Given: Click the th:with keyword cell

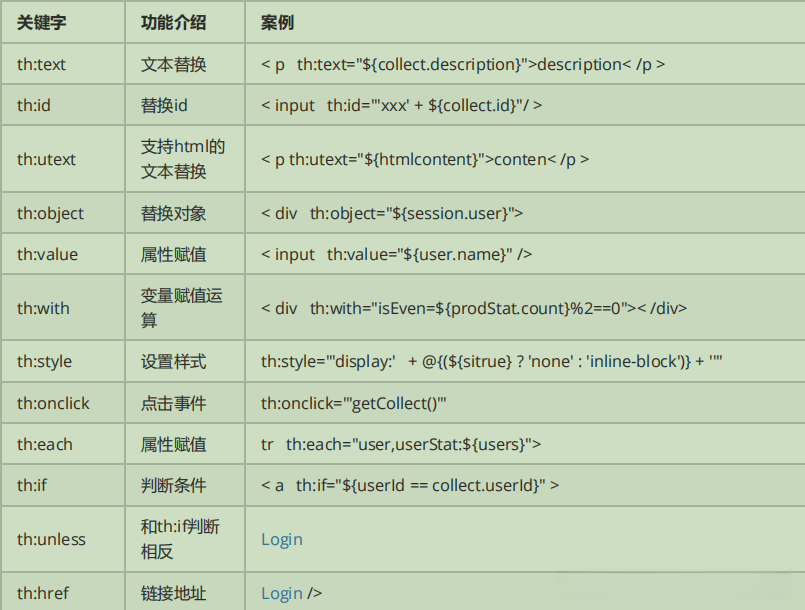Looking at the screenshot, I should point(43,308).
